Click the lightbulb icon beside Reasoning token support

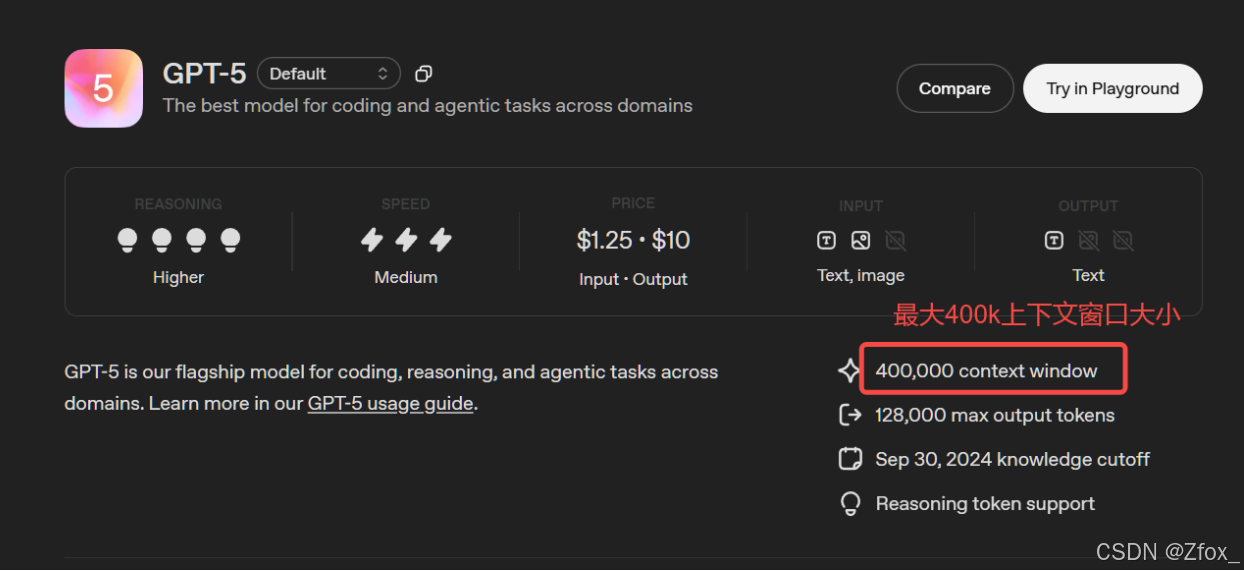point(850,503)
